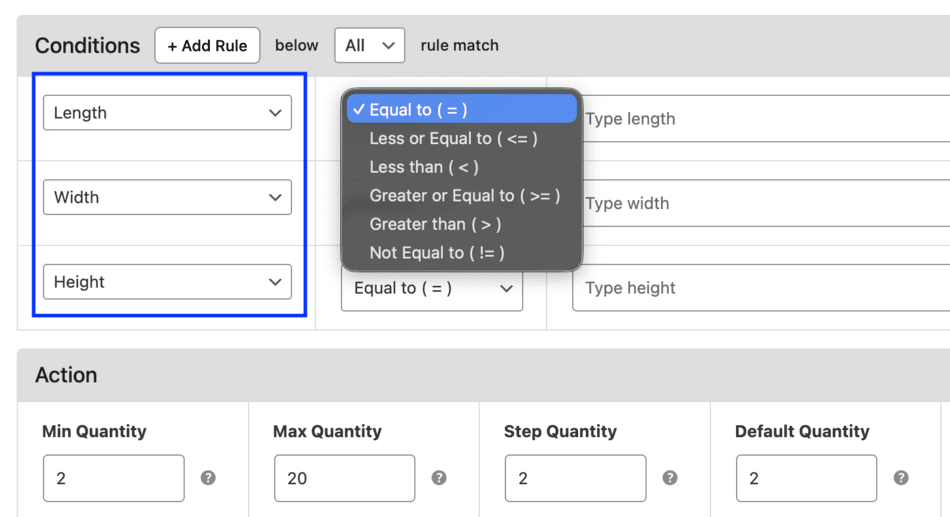Open the Width condition dropdown
Screen dimensions: 950x517
(x=167, y=197)
